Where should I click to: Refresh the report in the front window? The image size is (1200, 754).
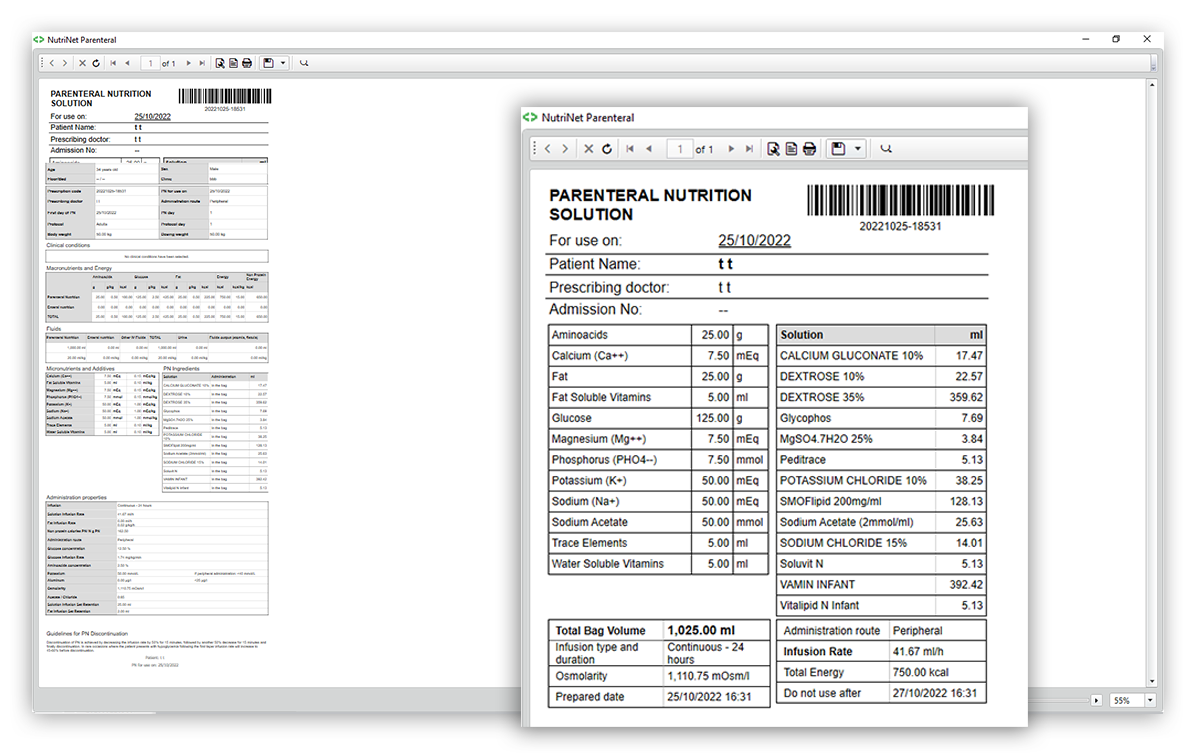pos(606,149)
